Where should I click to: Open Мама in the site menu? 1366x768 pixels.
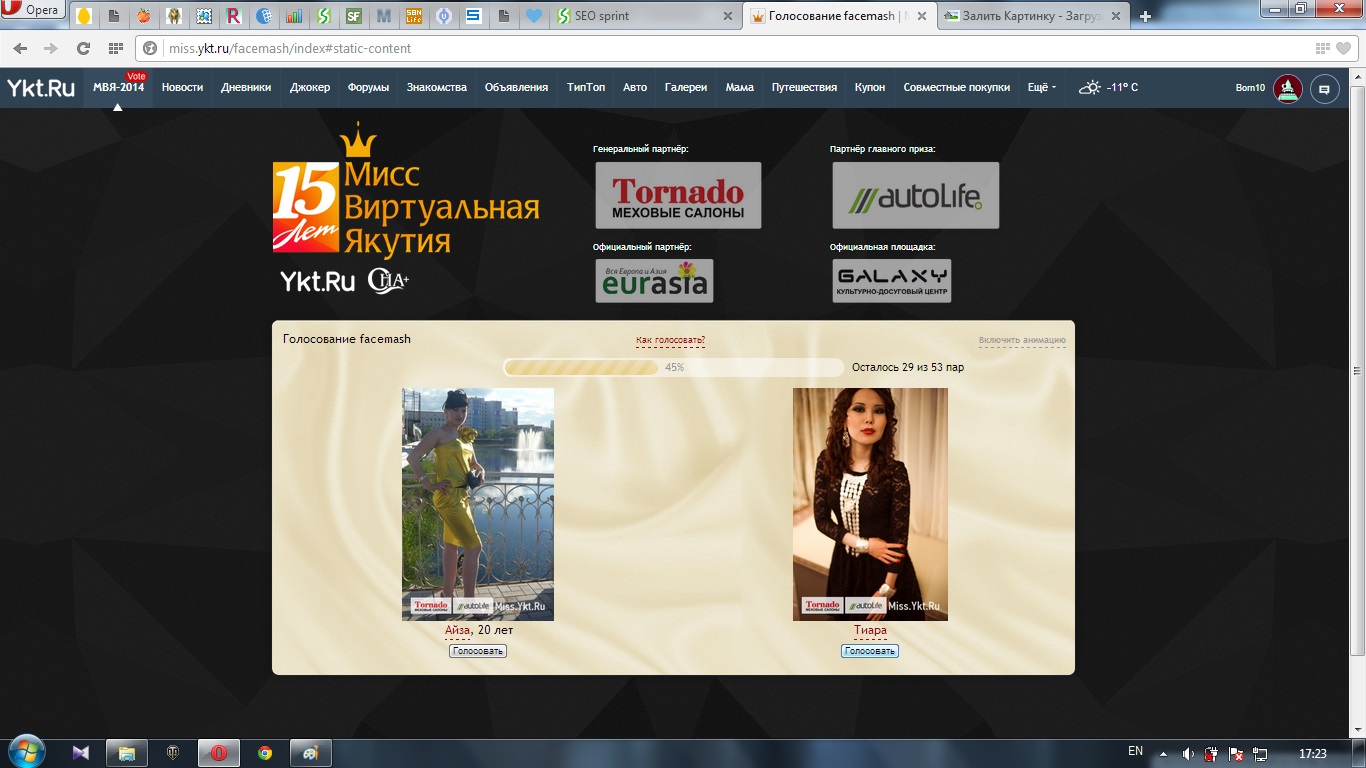tap(740, 87)
